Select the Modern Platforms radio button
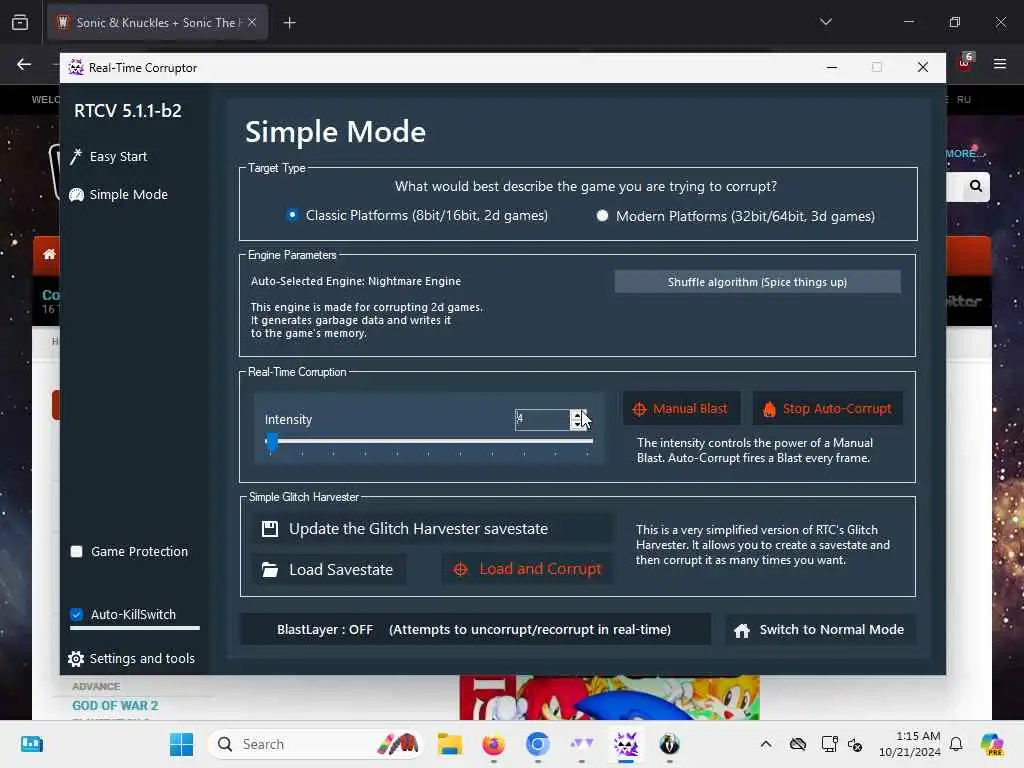Viewport: 1024px width, 768px height. (602, 216)
